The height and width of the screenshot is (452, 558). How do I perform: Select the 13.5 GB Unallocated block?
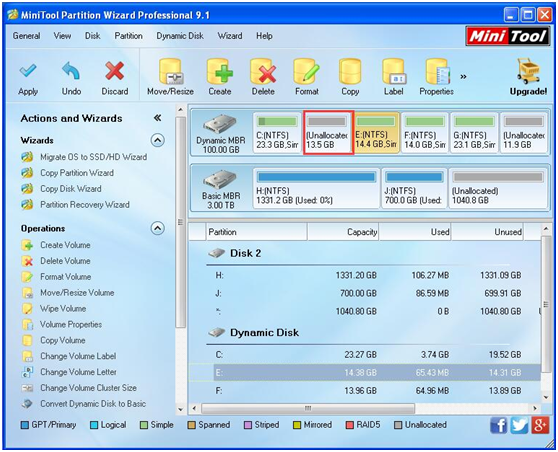[328, 133]
